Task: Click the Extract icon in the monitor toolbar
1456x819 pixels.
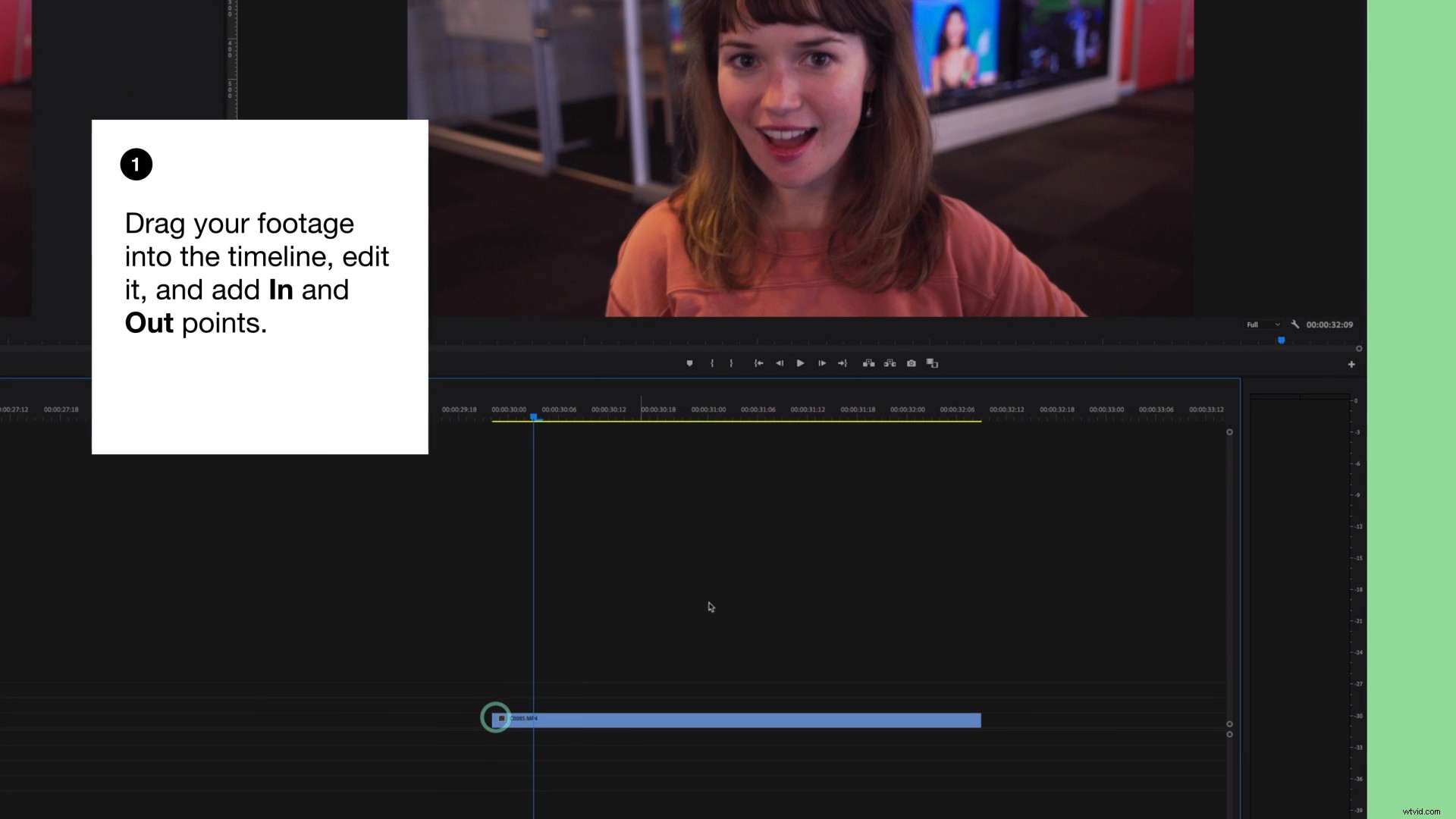Action: [x=890, y=363]
